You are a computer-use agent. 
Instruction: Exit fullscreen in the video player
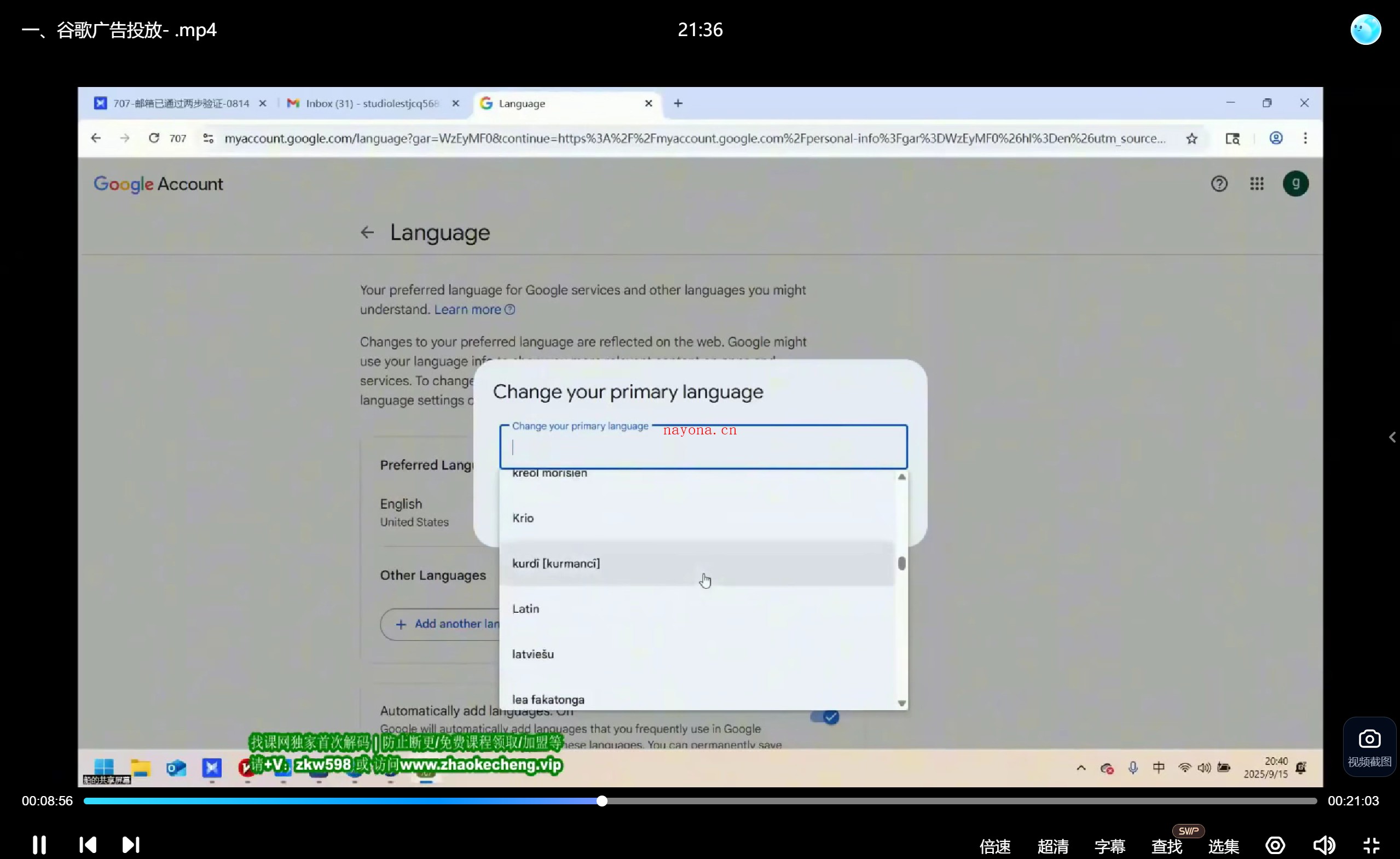coord(1372,845)
